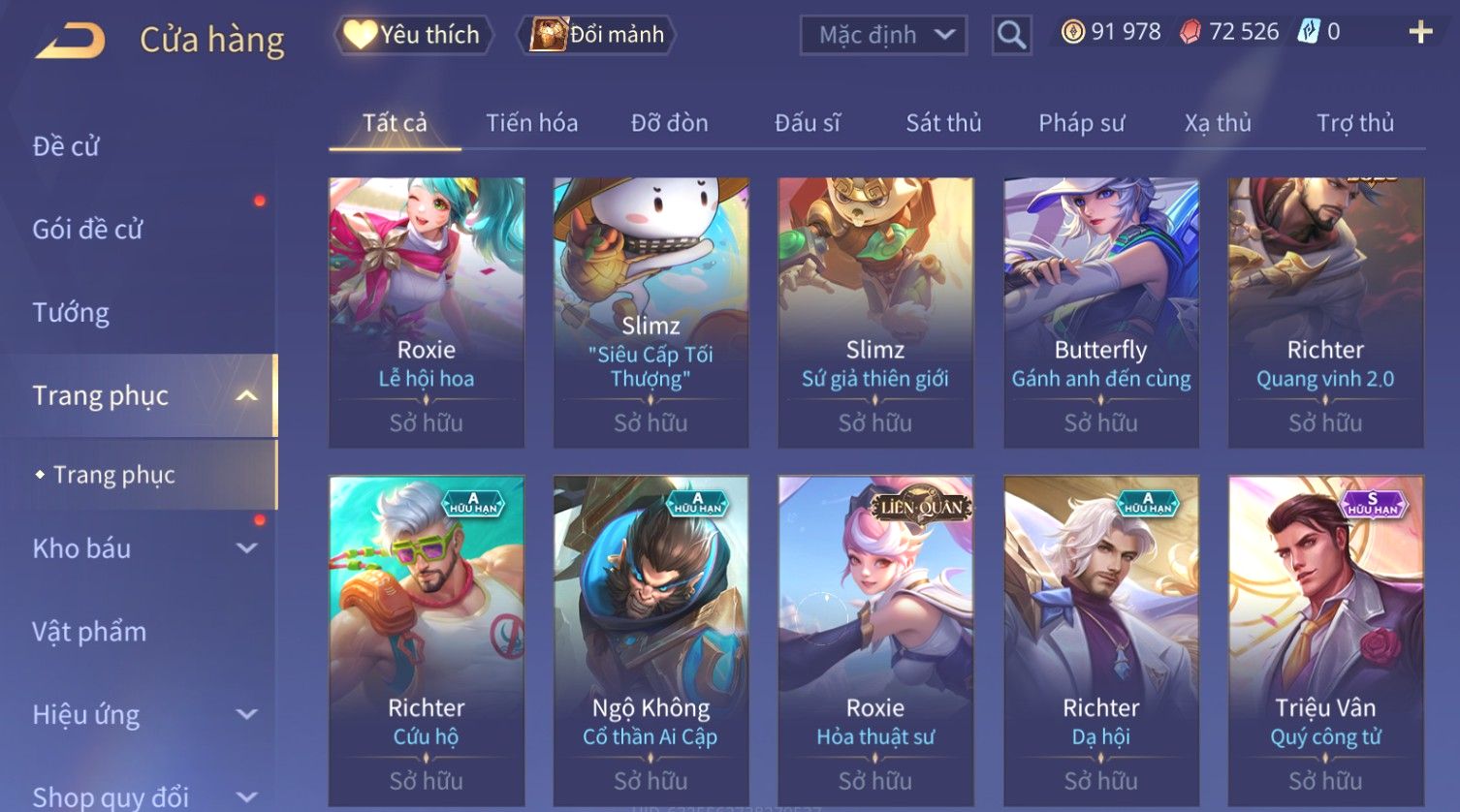Image resolution: width=1460 pixels, height=812 pixels.
Task: Click the blue voucher ticket icon
Action: 1309,32
